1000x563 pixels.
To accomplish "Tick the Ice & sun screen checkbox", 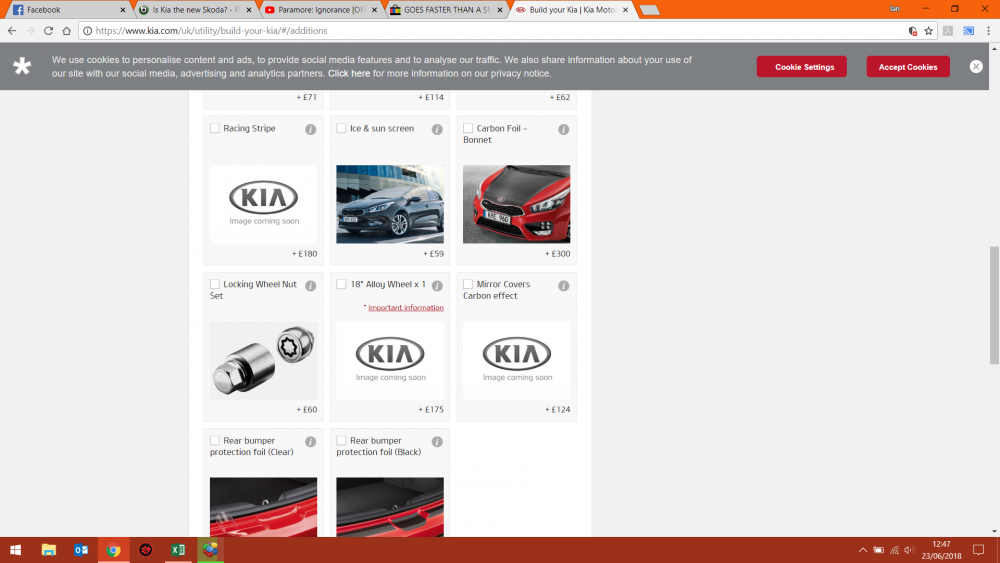I will pyautogui.click(x=341, y=128).
